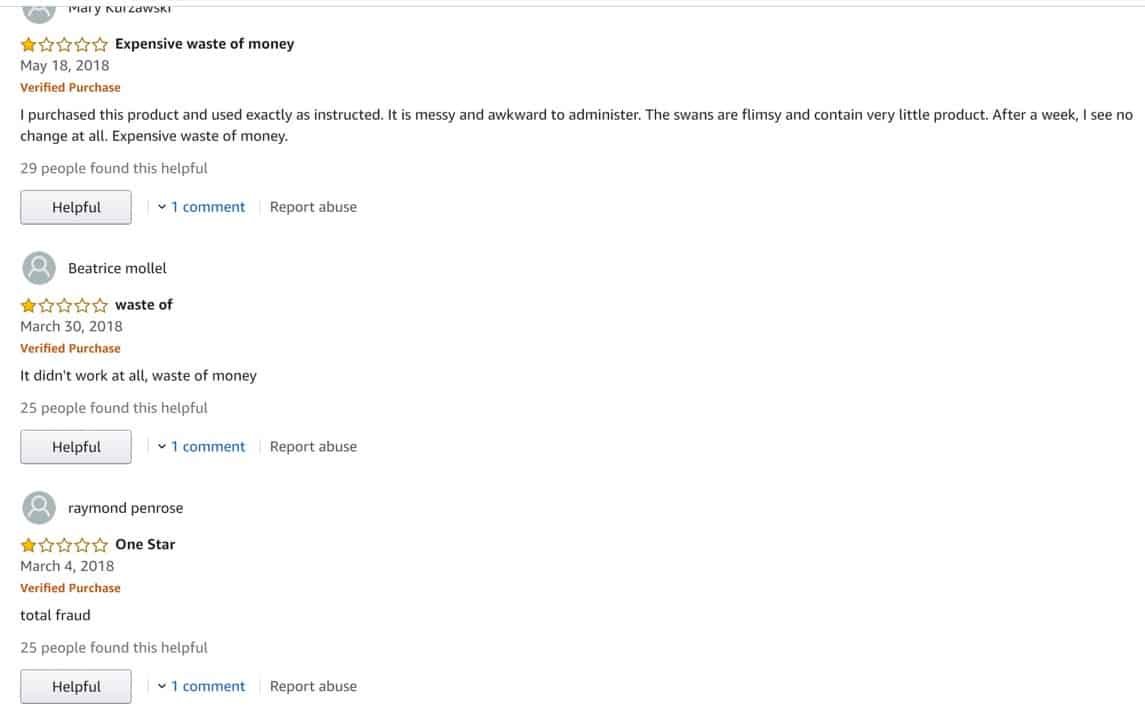This screenshot has width=1145, height=720.
Task: Click star rating on 'One Star' review
Action: pyautogui.click(x=64, y=545)
